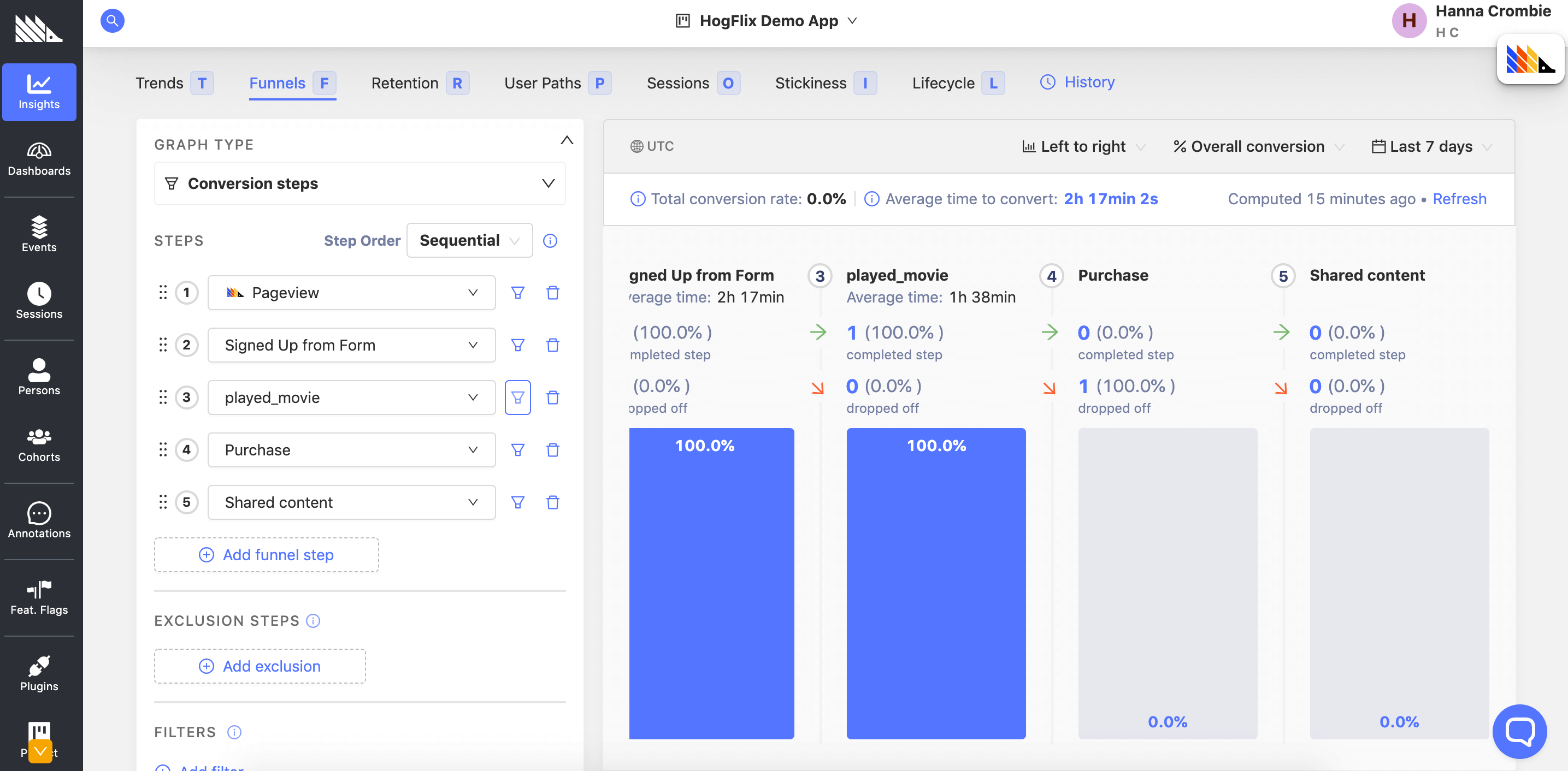Delete the Purchase funnel step
The image size is (1568, 771).
pos(552,450)
